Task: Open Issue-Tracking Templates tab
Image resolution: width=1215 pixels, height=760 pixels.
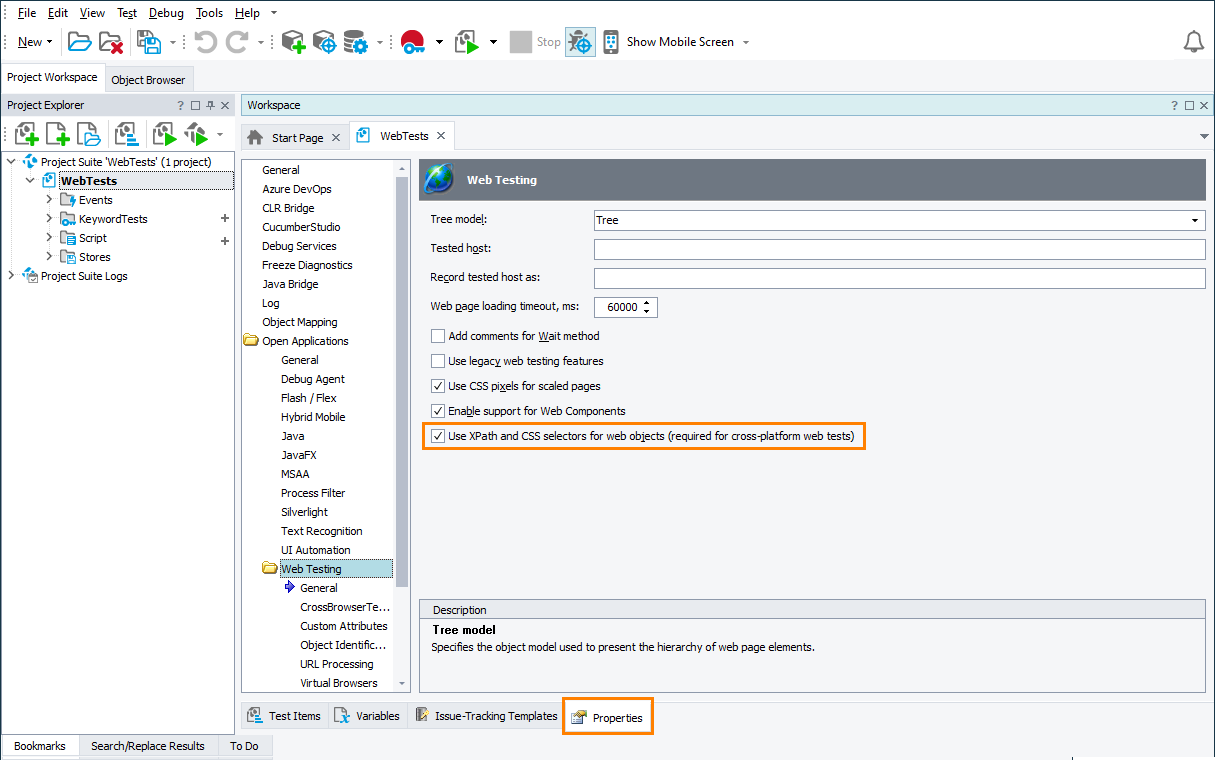Action: (486, 716)
